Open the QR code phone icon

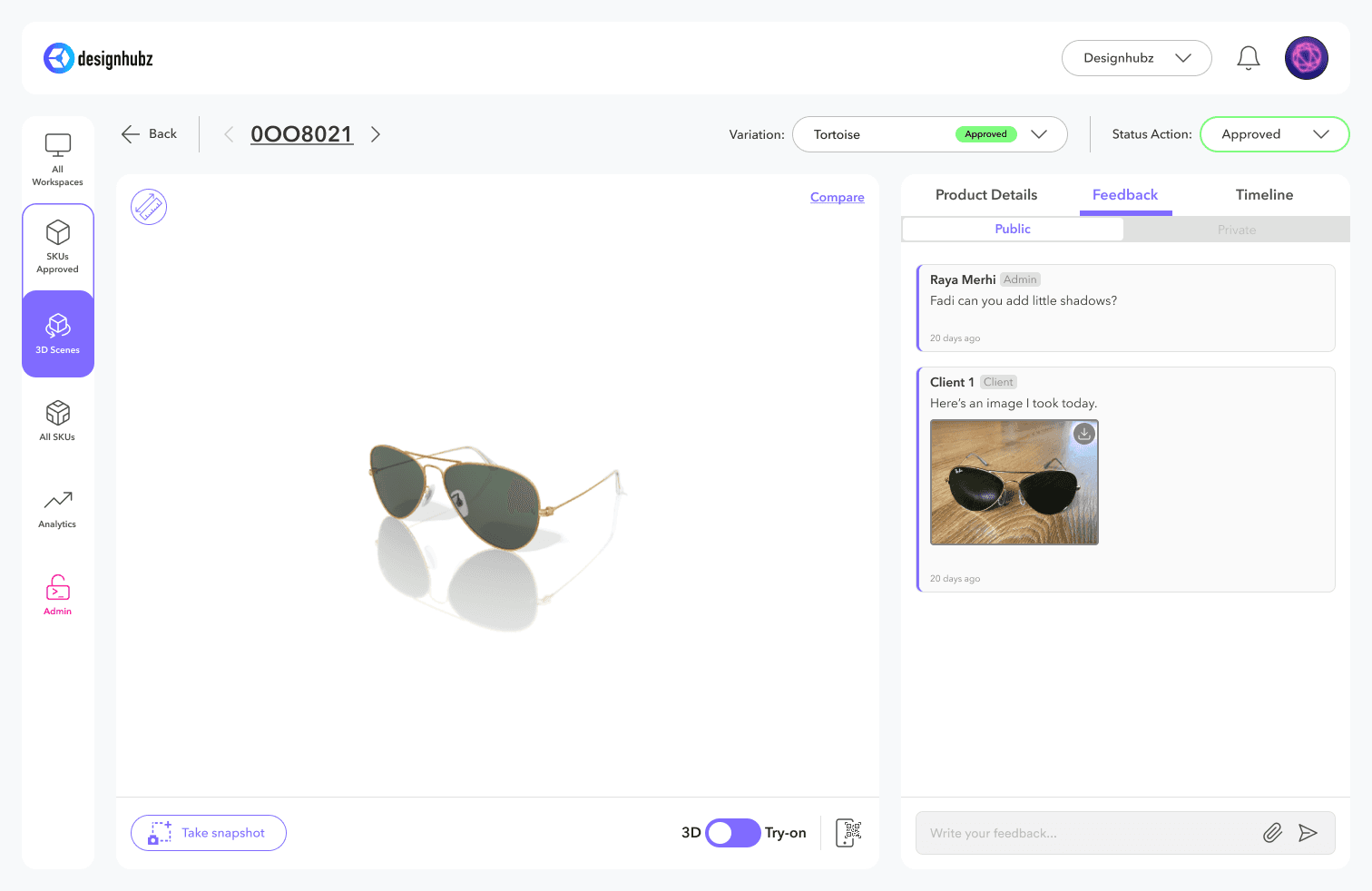click(x=848, y=833)
